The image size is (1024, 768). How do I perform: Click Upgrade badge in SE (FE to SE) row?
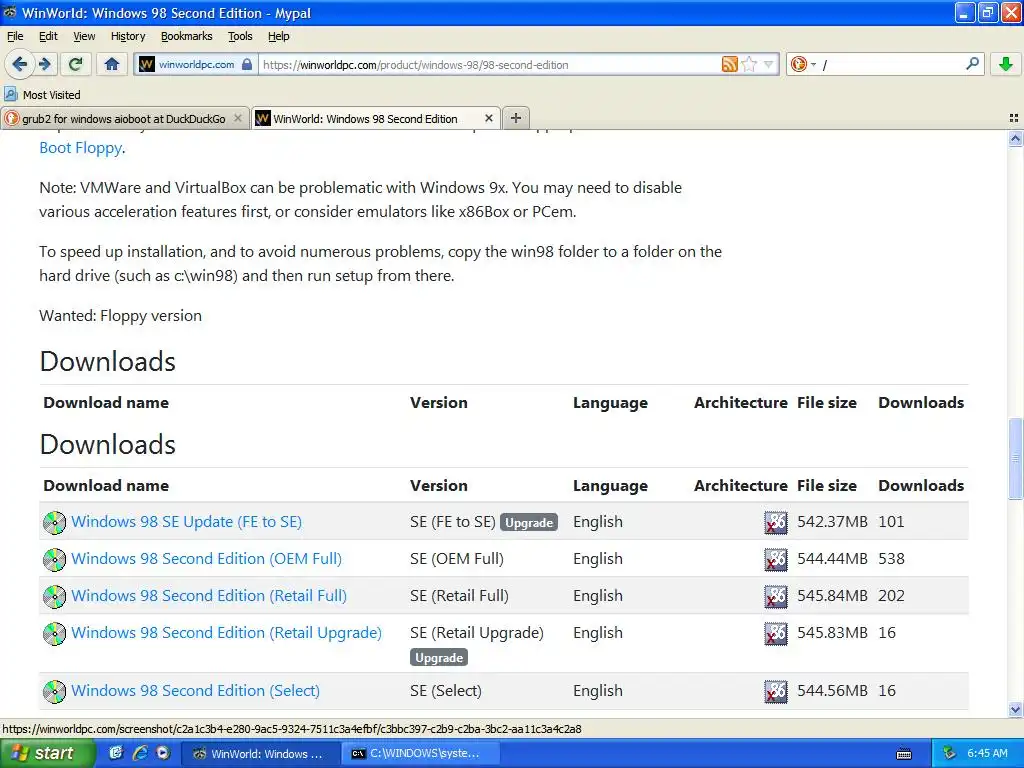coord(529,522)
